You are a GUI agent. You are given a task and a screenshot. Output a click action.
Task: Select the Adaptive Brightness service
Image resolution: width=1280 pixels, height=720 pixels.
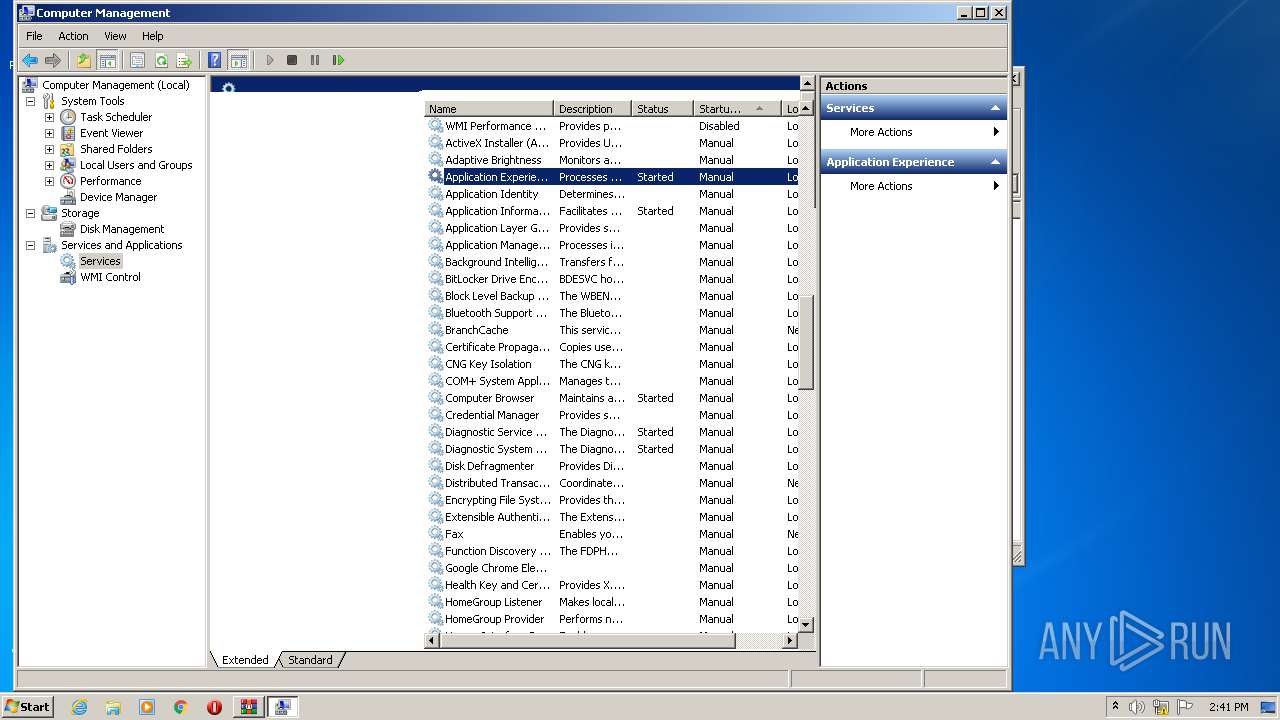pos(612,160)
